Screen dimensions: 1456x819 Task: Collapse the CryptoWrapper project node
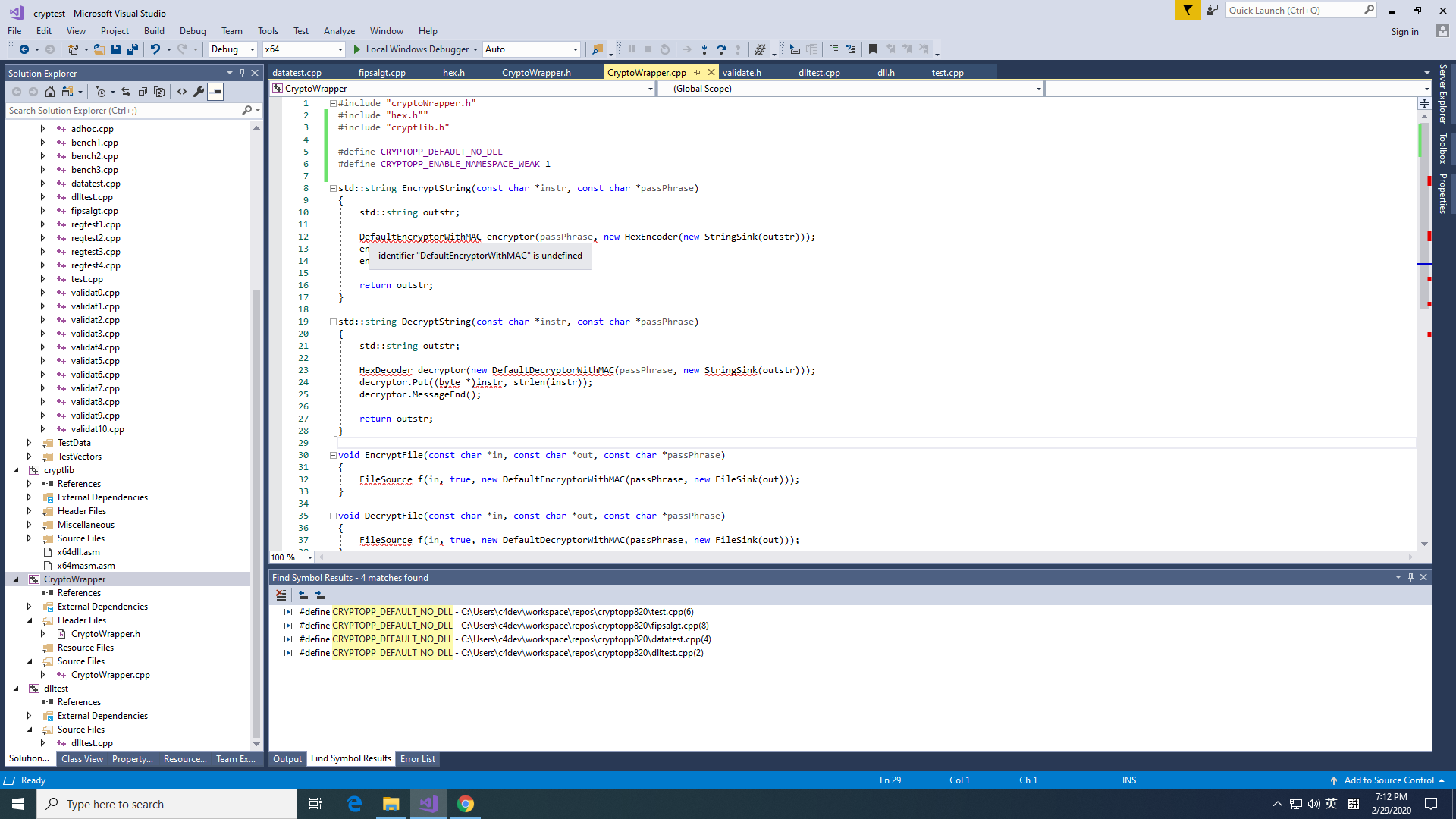(x=16, y=579)
